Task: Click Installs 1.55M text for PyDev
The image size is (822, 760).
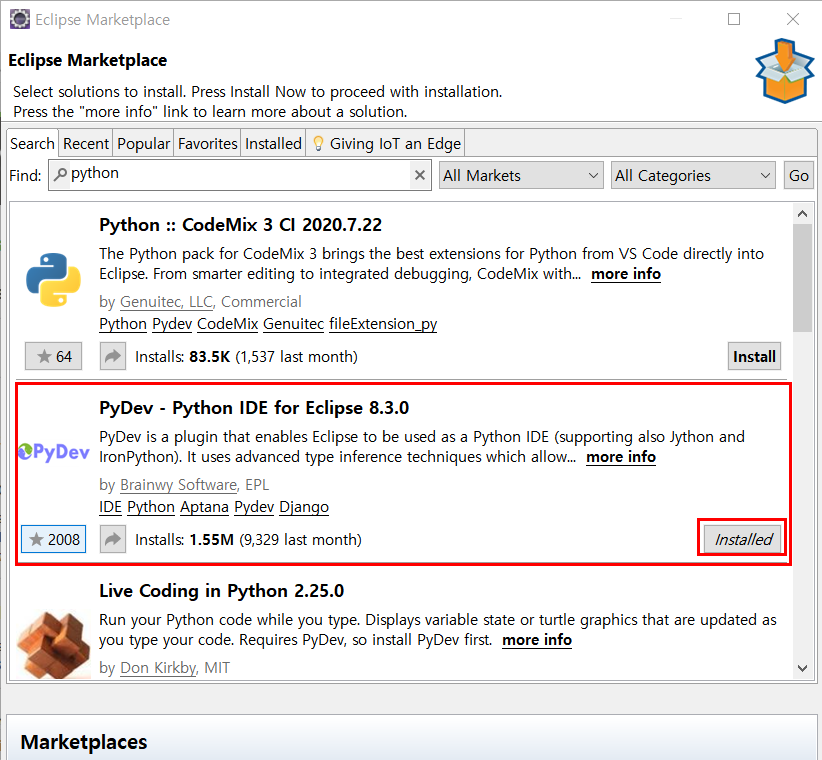Action: (248, 539)
